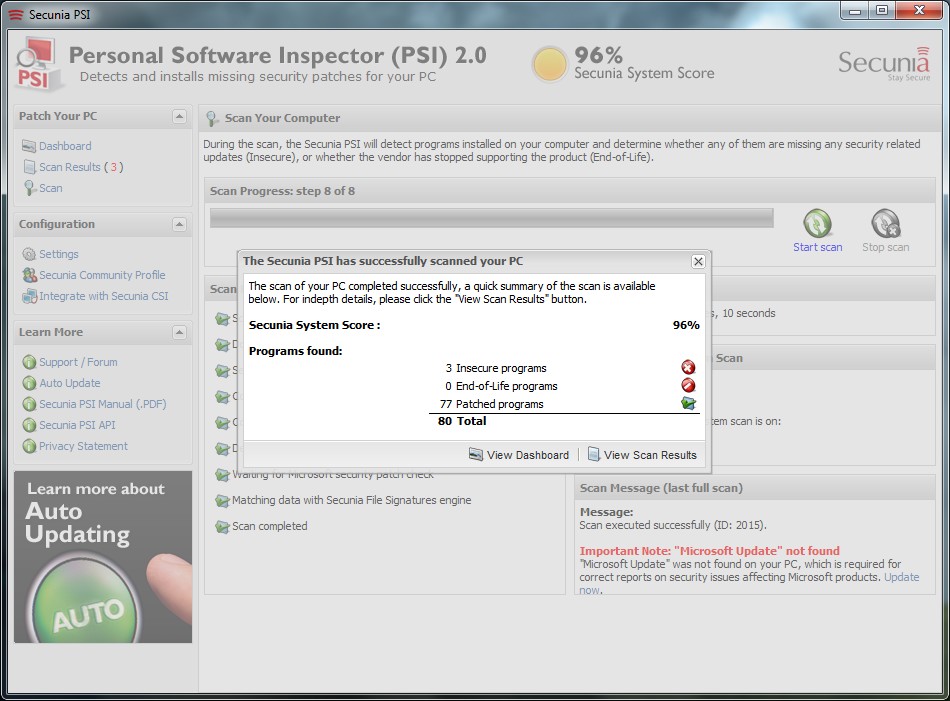Screen dimensions: 950x701
Task: Click the green check icon beside Patched programs
Action: pyautogui.click(x=688, y=404)
